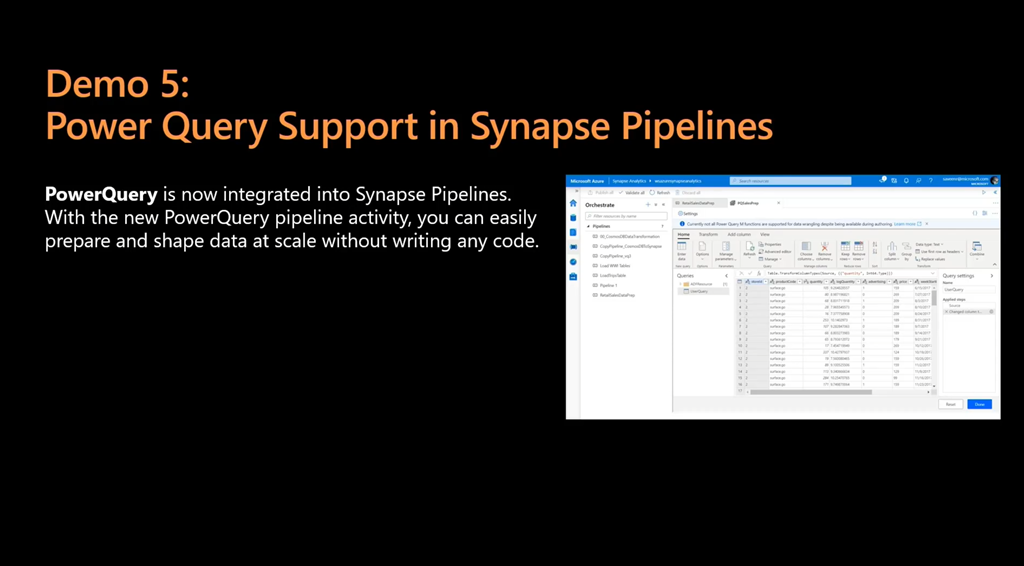
Task: Click the Reset button
Action: (950, 404)
